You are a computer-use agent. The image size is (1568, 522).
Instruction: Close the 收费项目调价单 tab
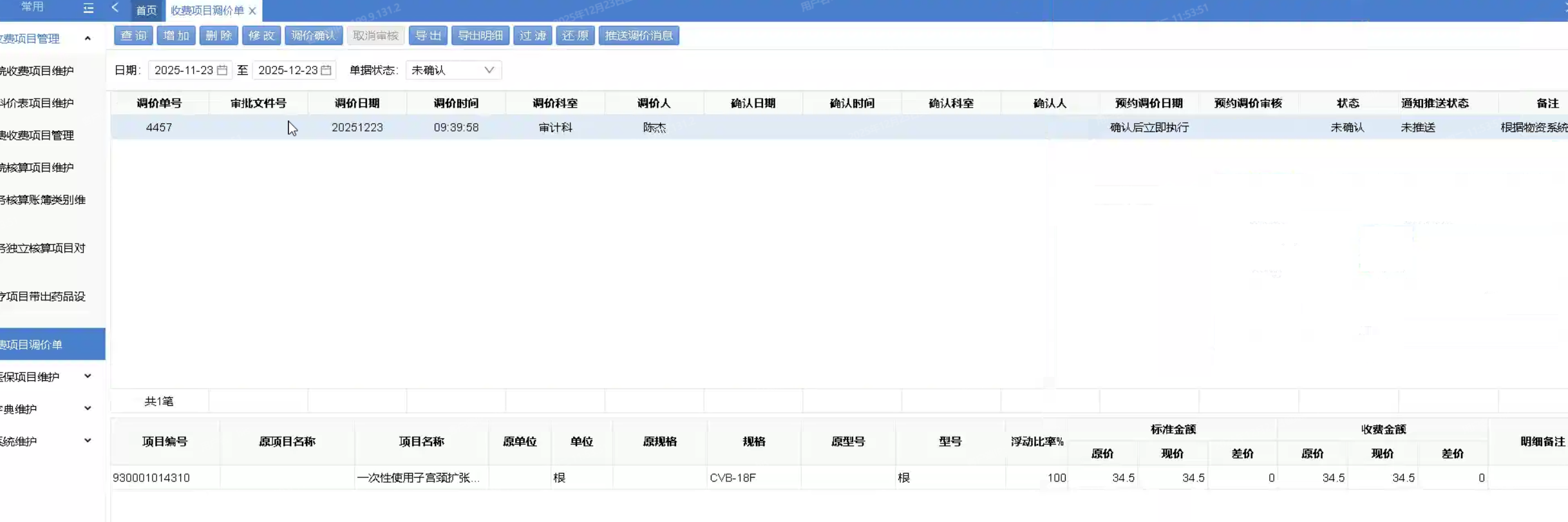(x=252, y=11)
